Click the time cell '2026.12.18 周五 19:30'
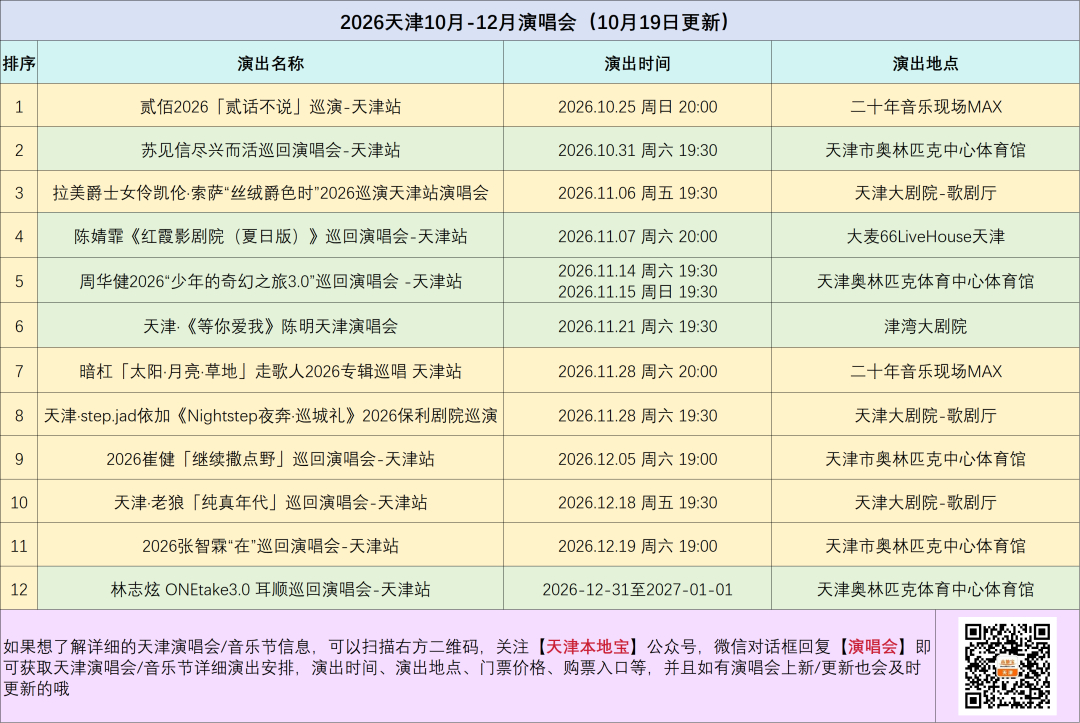The image size is (1080, 723). (637, 503)
